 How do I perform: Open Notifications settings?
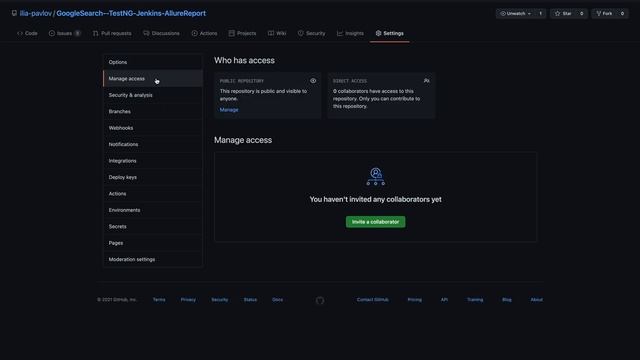point(153,144)
